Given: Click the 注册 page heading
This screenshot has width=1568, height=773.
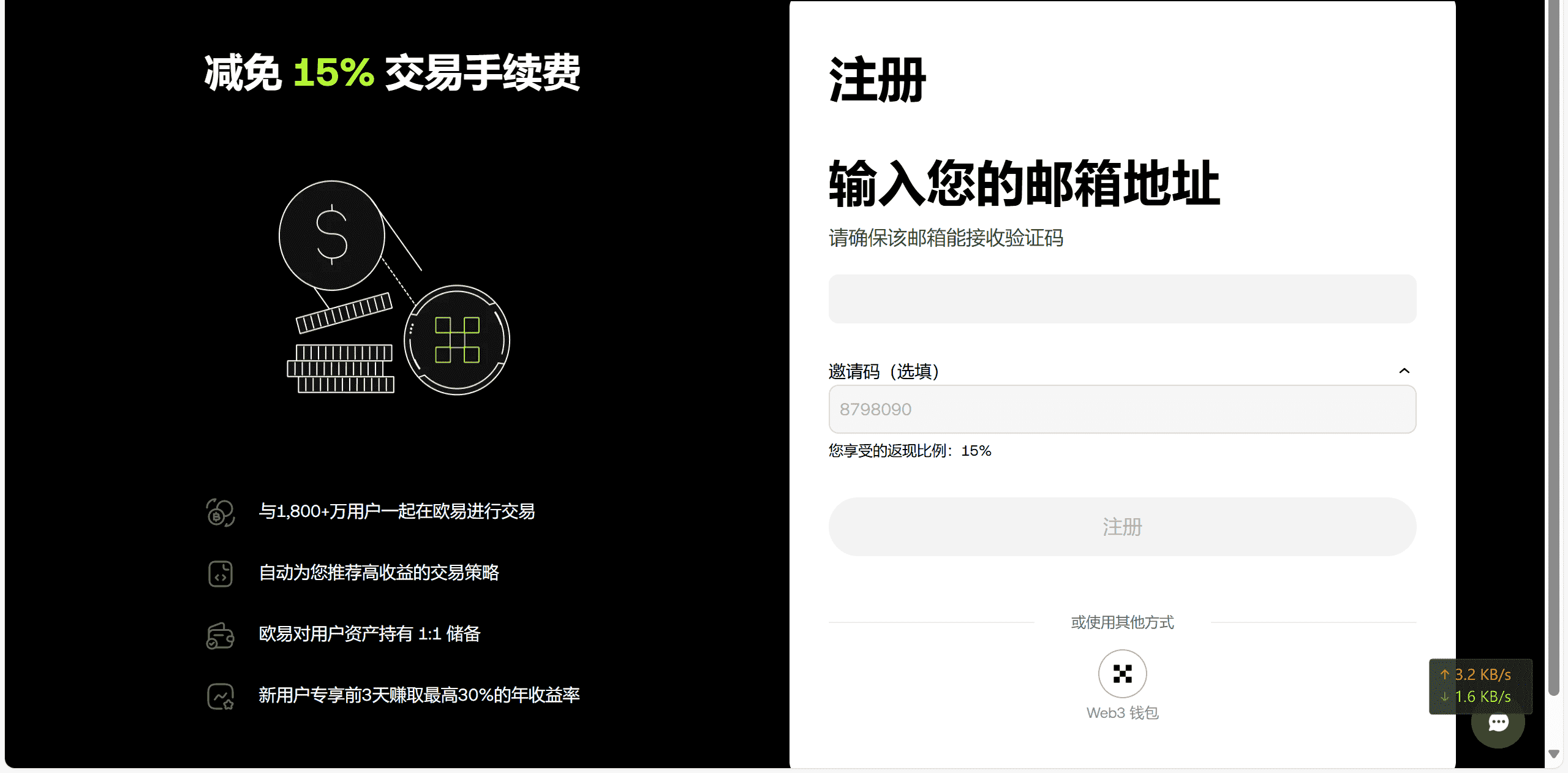Looking at the screenshot, I should (877, 79).
